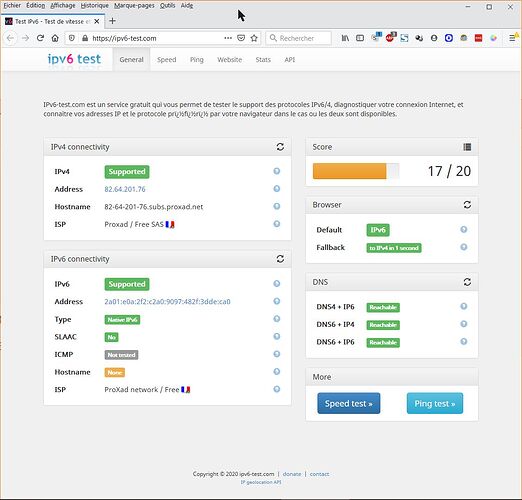Click the info icon beside DNS6 + IP6

pyautogui.click(x=464, y=342)
